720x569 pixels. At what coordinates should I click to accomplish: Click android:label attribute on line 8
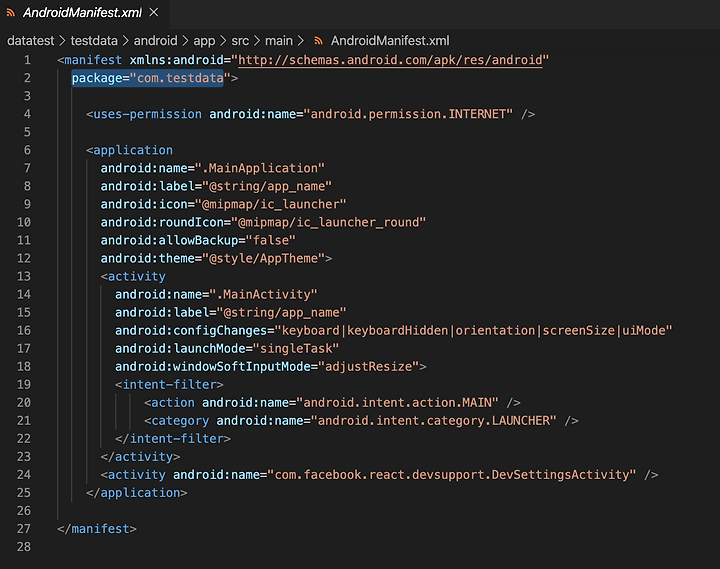coord(147,186)
